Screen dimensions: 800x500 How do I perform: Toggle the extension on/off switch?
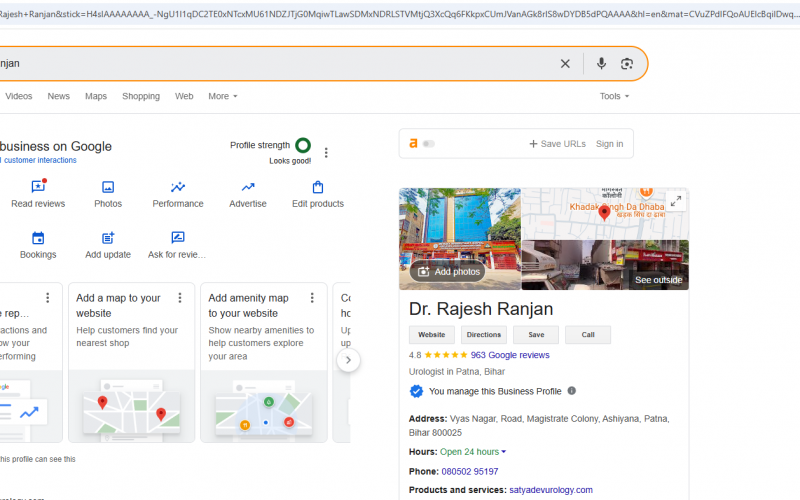pyautogui.click(x=429, y=144)
